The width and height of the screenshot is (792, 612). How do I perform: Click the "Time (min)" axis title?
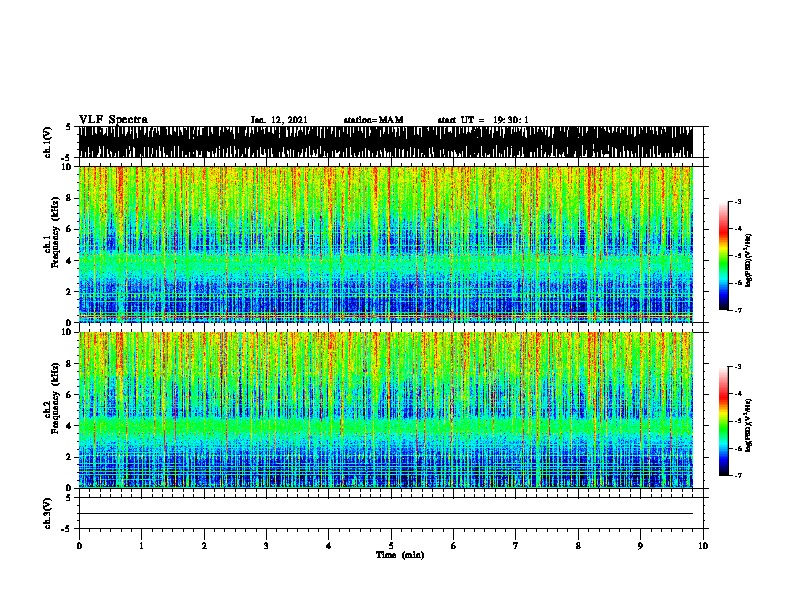click(x=400, y=555)
